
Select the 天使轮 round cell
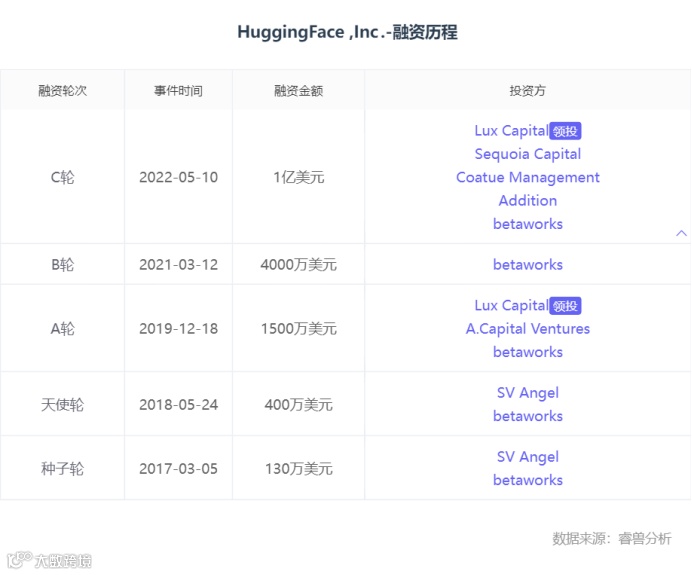62,405
